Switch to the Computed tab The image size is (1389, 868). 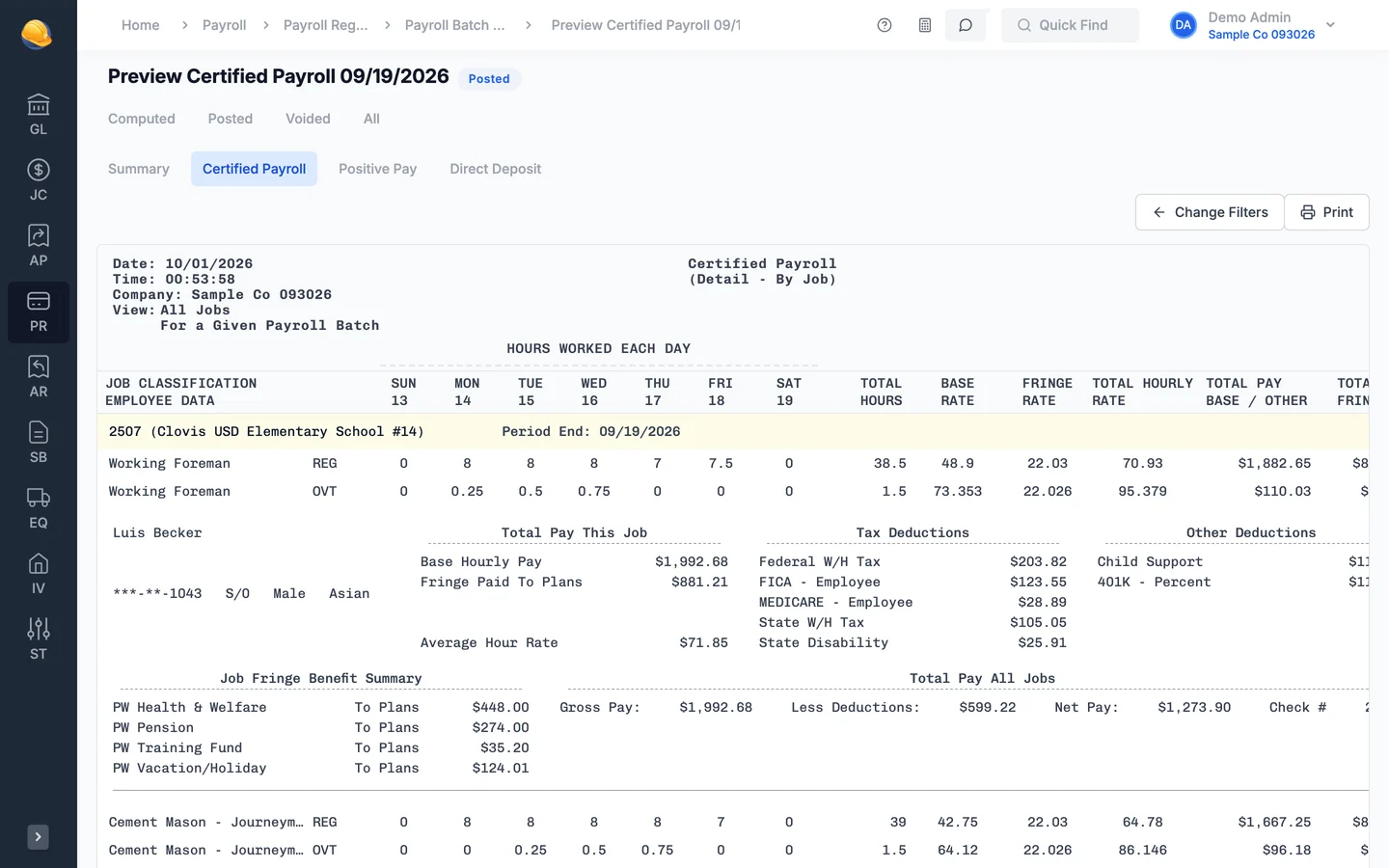click(142, 119)
